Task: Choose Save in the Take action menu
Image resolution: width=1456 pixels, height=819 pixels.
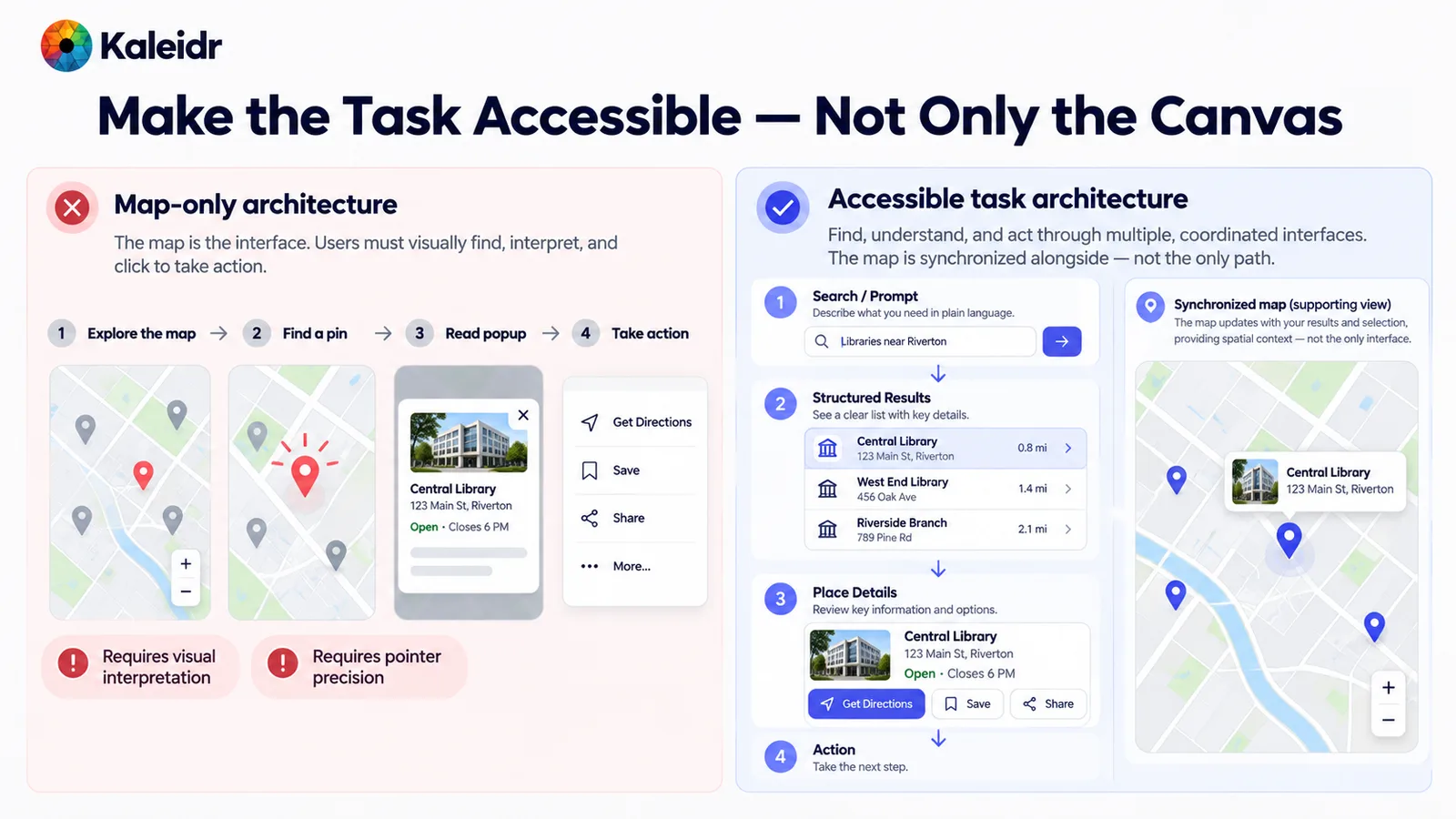Action: click(635, 470)
